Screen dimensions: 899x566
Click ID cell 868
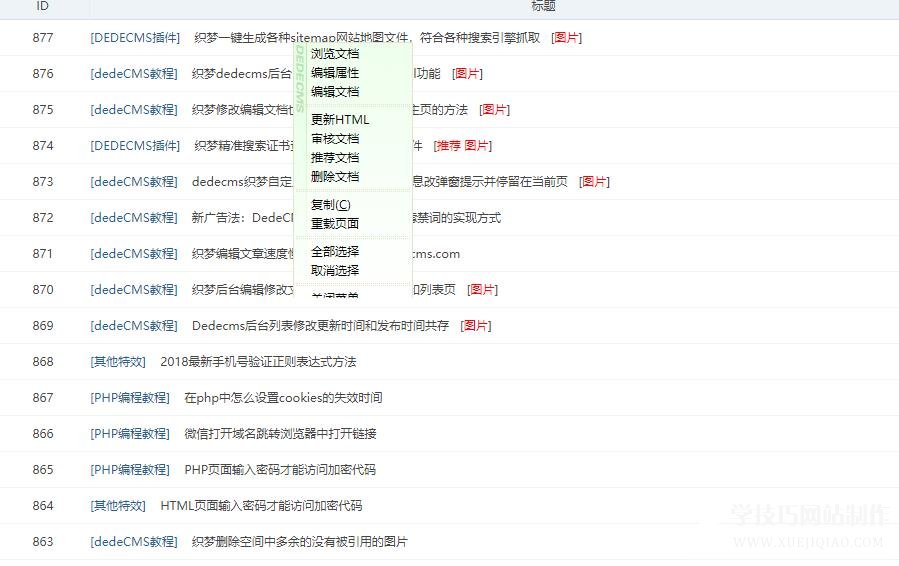coord(43,362)
